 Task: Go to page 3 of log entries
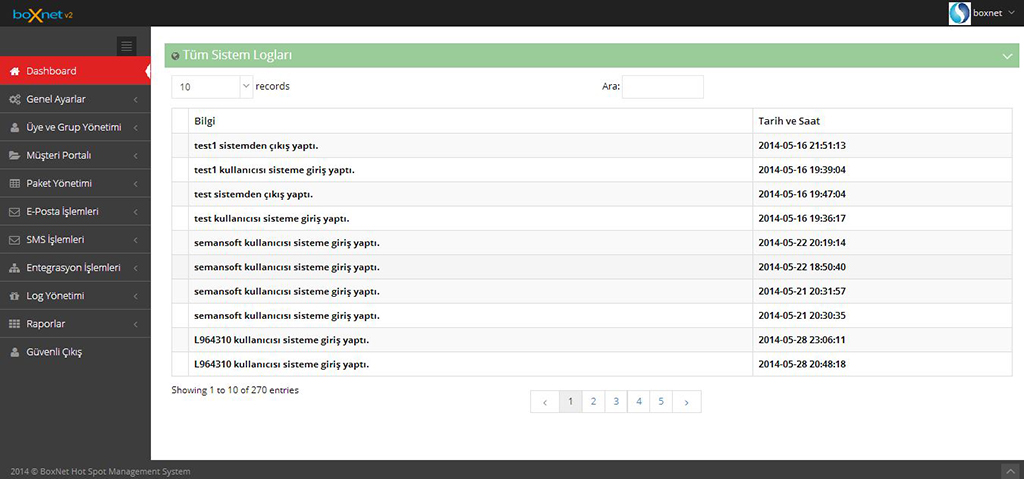click(616, 402)
